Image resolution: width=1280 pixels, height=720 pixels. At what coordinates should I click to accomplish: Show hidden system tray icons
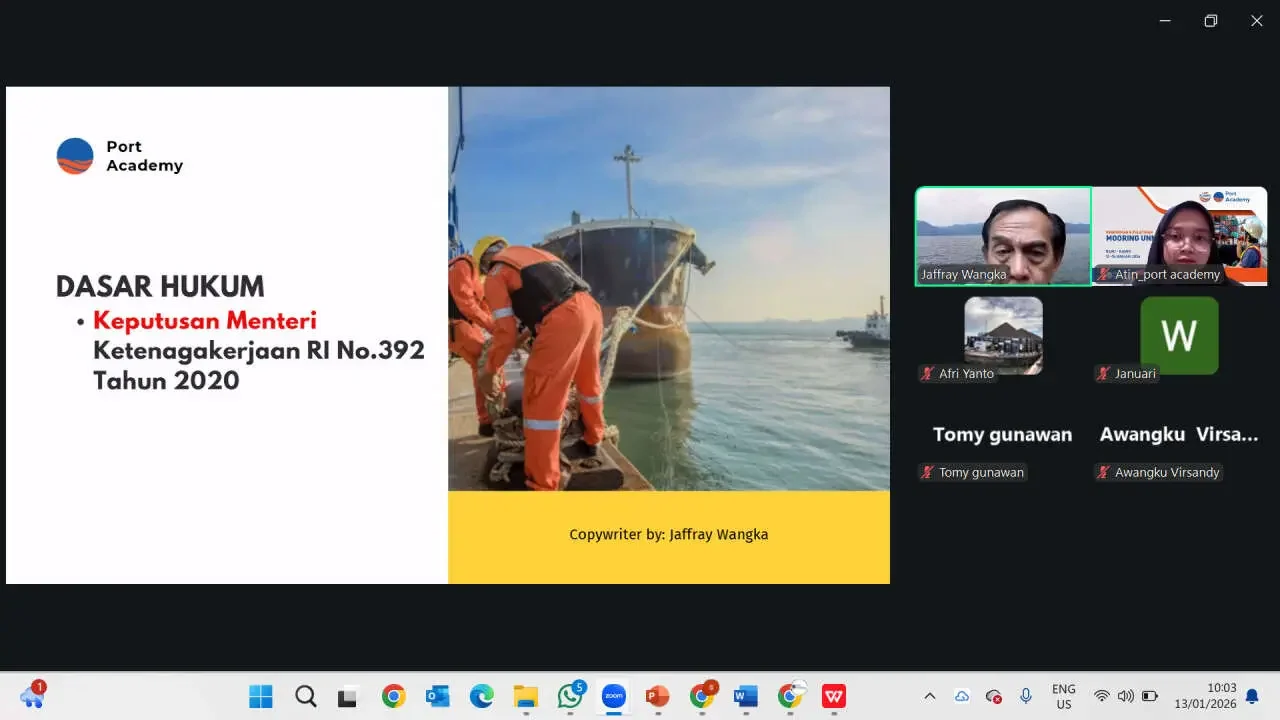pyautogui.click(x=930, y=696)
